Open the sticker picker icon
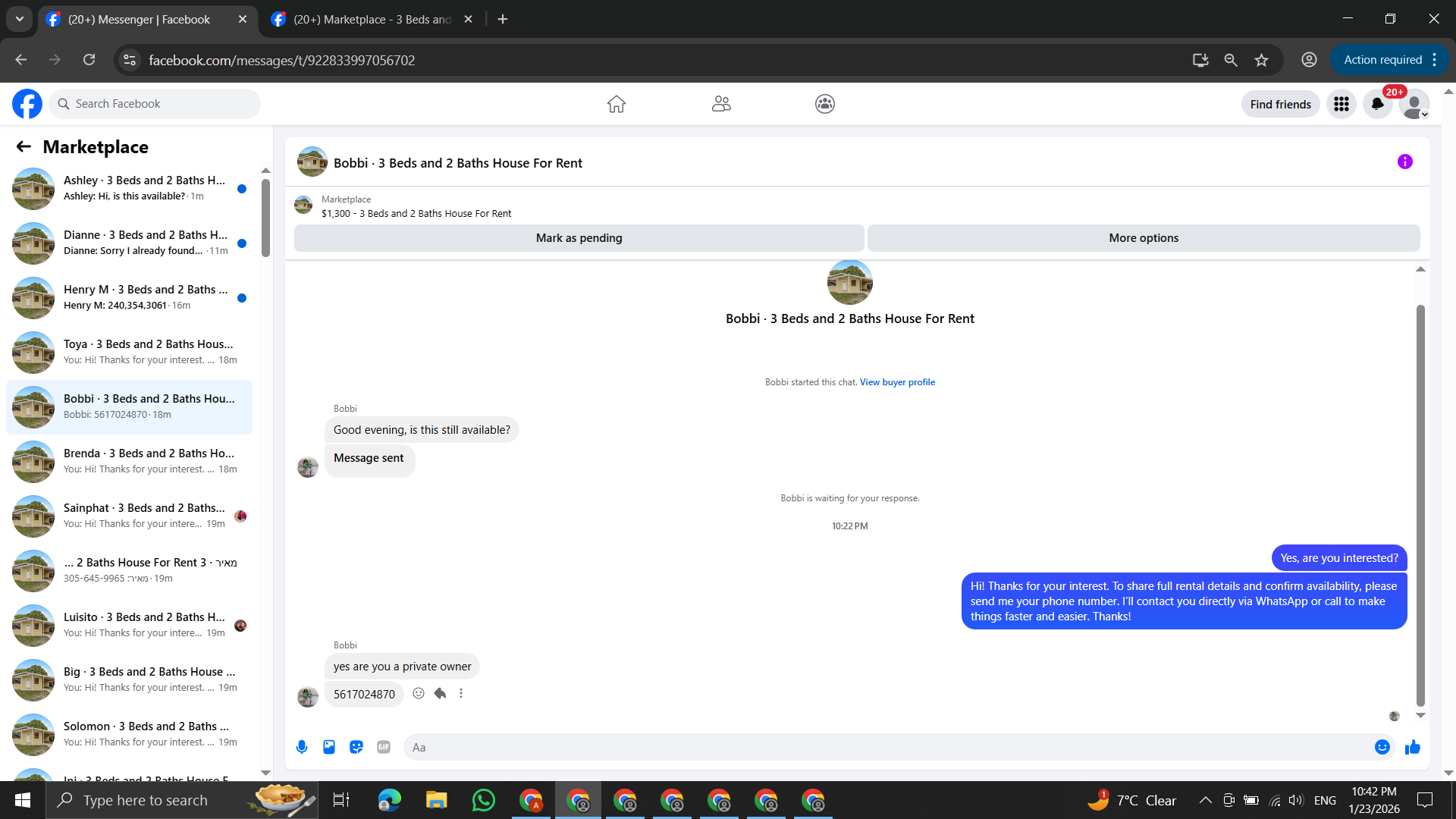Screen dimensions: 1456x819 coord(356,747)
